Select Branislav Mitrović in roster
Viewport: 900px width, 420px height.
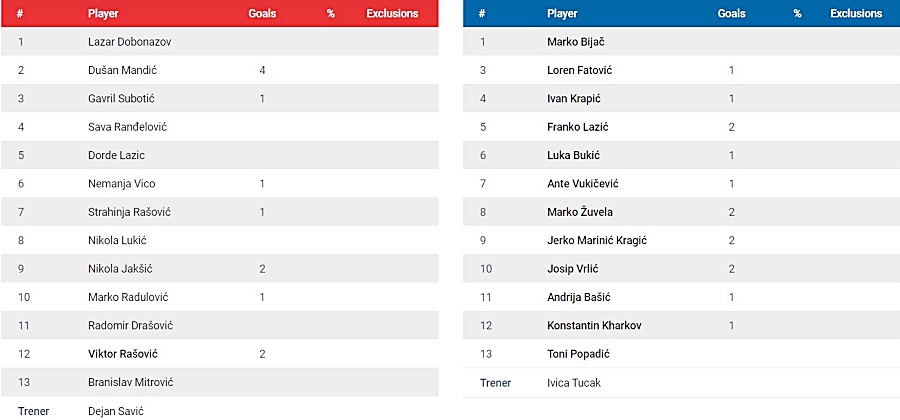[x=130, y=382]
